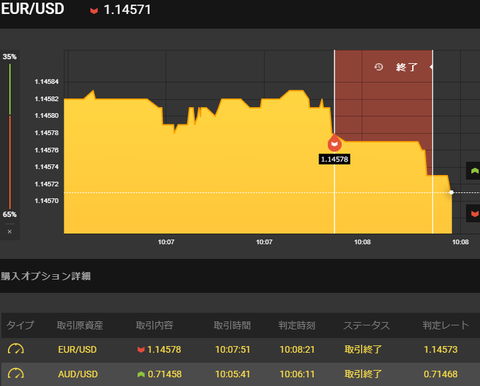
Task: Click the gauge type icon in EUR/USD row
Action: 16,349
